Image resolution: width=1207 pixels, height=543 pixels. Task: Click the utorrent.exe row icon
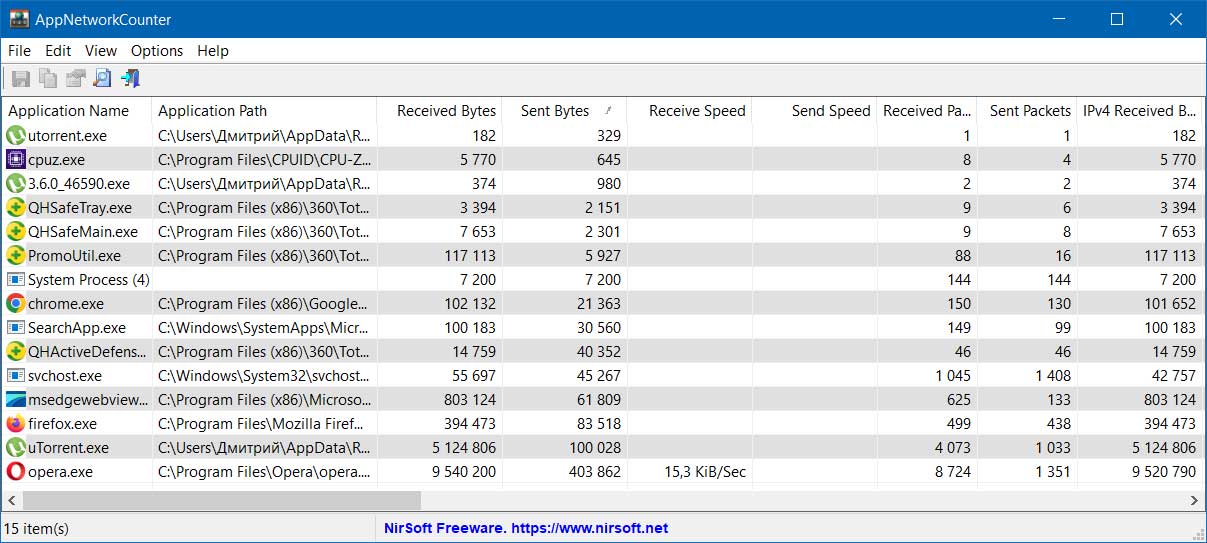pos(15,135)
